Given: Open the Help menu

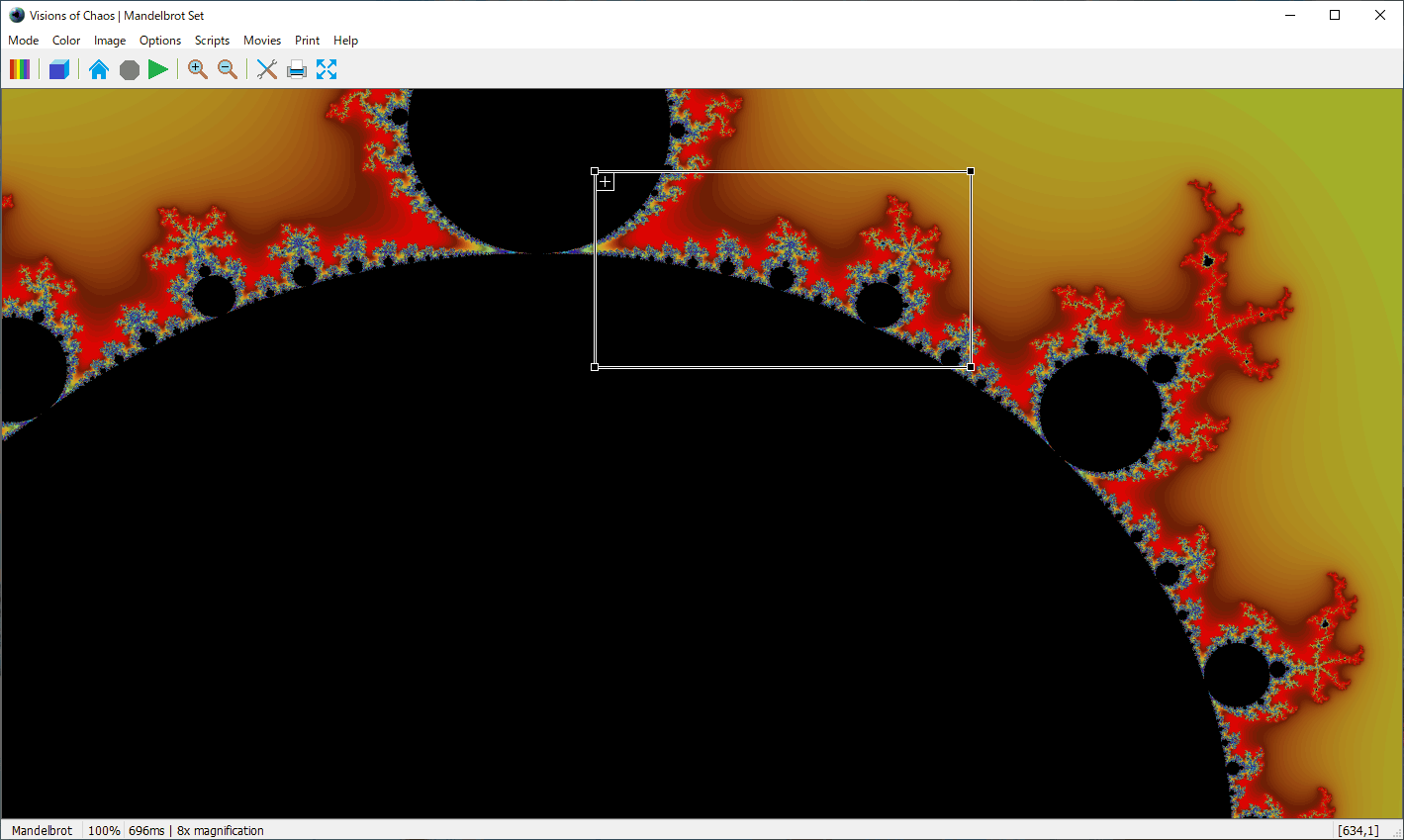Looking at the screenshot, I should (x=345, y=41).
